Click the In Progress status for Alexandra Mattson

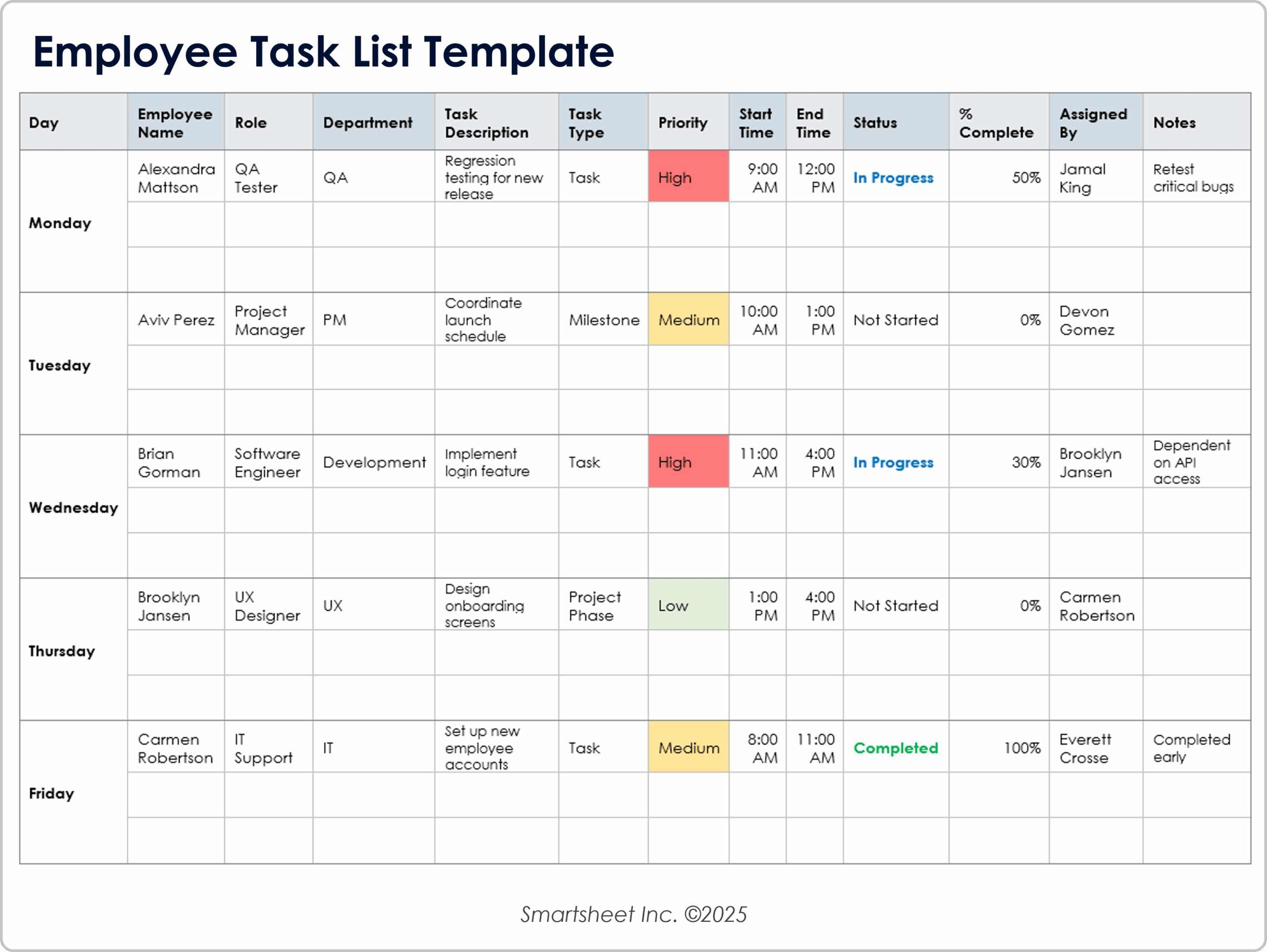pyautogui.click(x=893, y=178)
